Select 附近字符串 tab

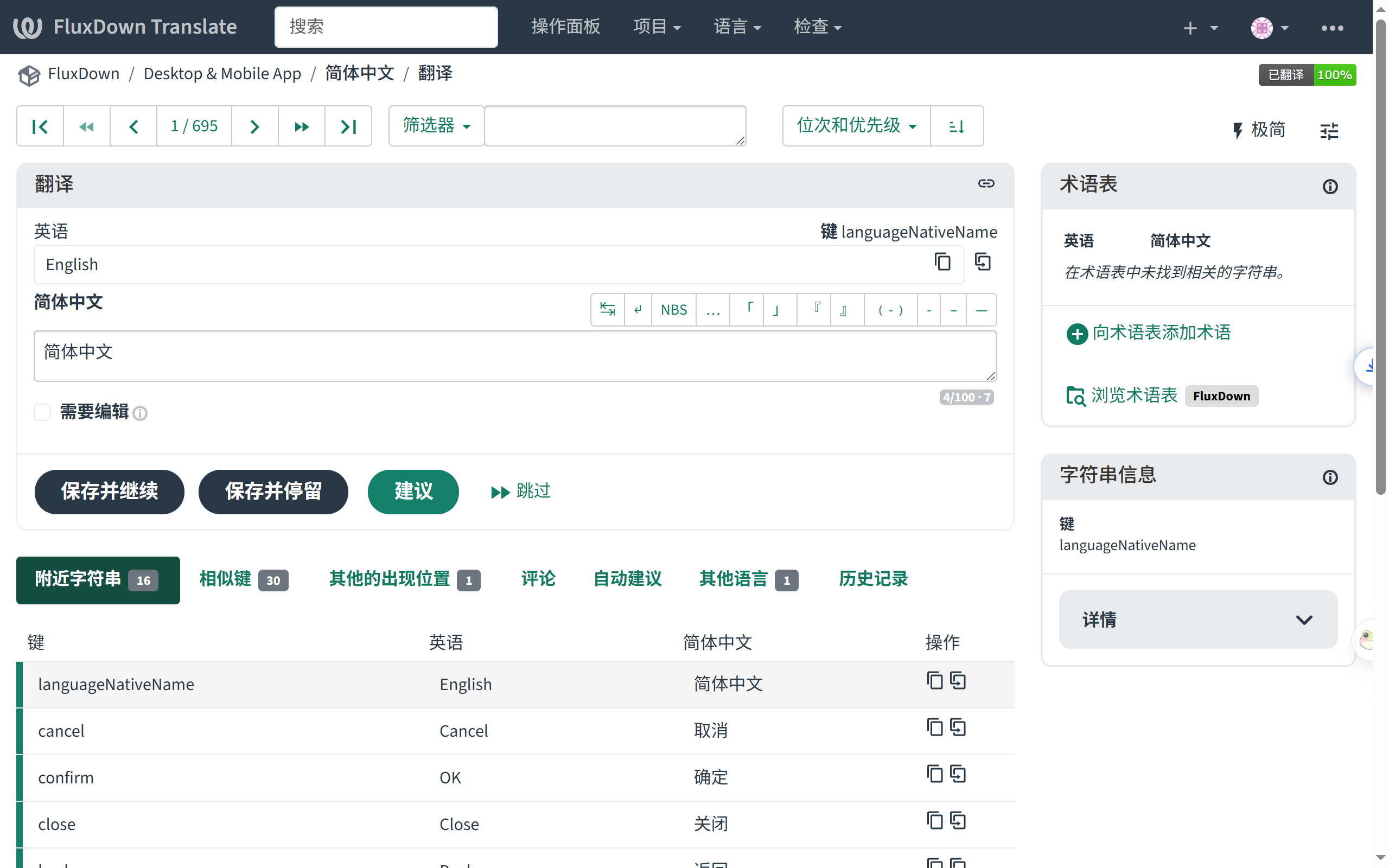(98, 580)
